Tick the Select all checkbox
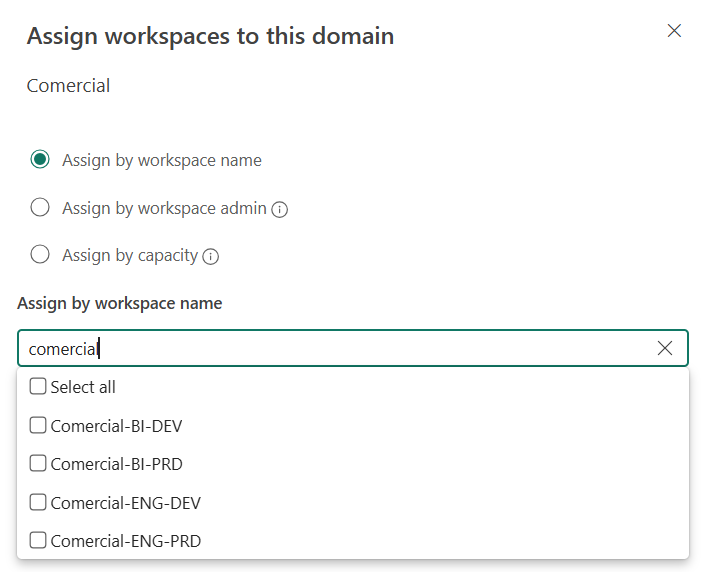The image size is (701, 572). [x=38, y=387]
